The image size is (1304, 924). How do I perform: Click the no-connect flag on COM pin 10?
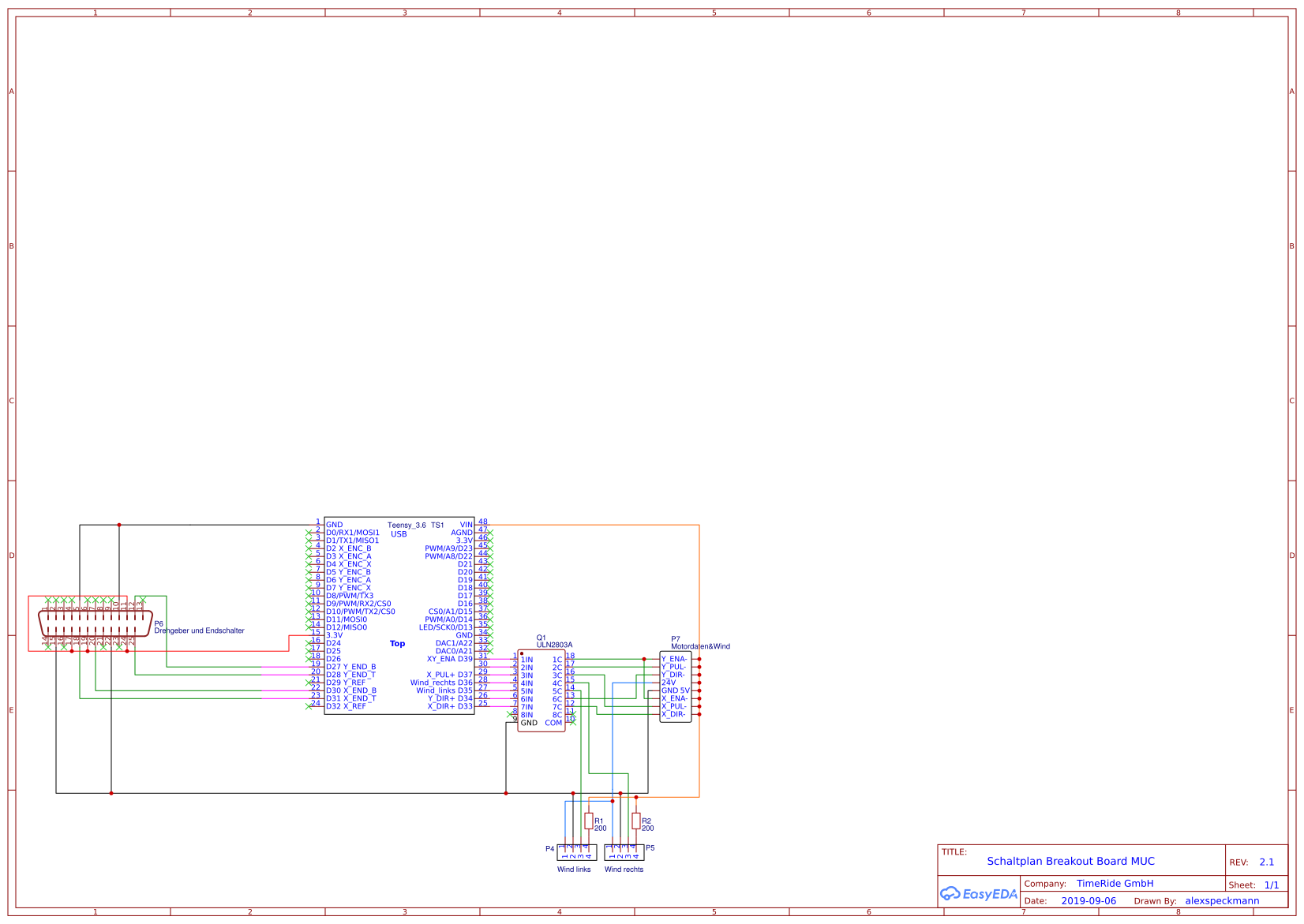573,723
